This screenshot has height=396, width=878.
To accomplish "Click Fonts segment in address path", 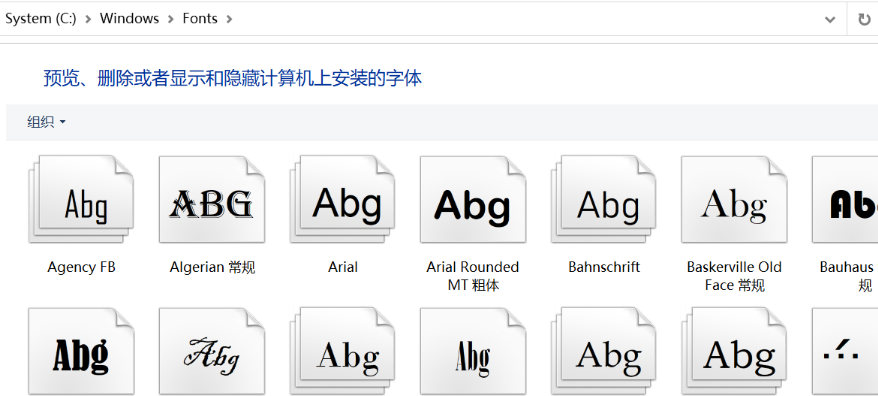I will [x=200, y=18].
